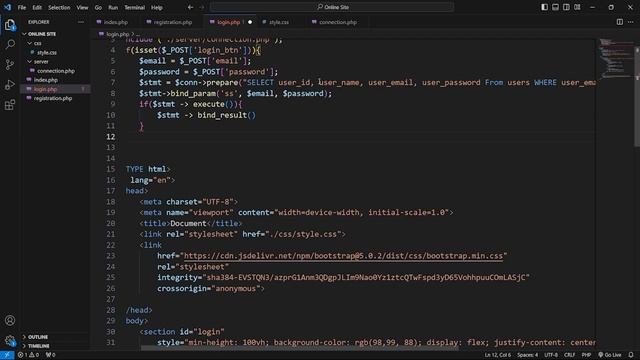Click the Go Live status button

pyautogui.click(x=610, y=355)
